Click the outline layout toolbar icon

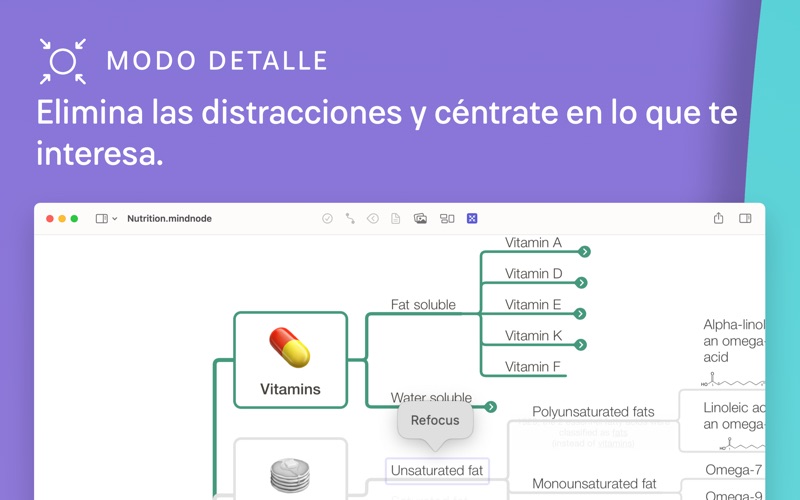(x=447, y=218)
